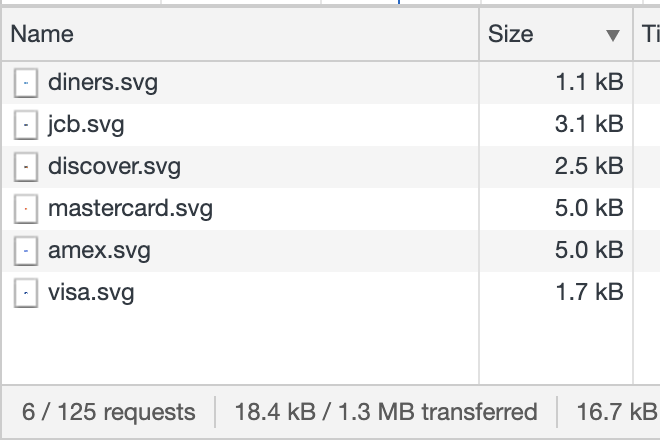This screenshot has height=440, width=660.
Task: Click the mastercard.svg file icon
Action: point(25,209)
